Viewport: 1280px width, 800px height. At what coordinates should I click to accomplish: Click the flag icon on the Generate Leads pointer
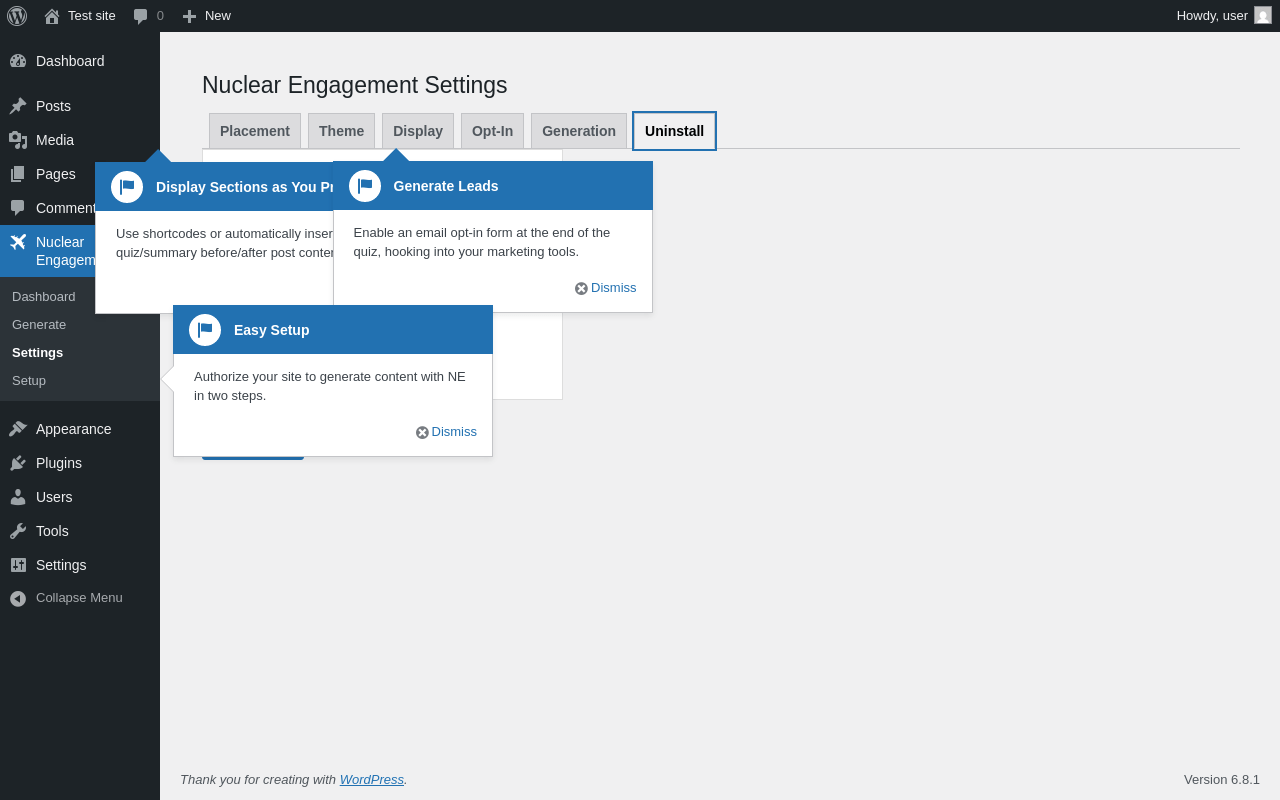[x=365, y=186]
